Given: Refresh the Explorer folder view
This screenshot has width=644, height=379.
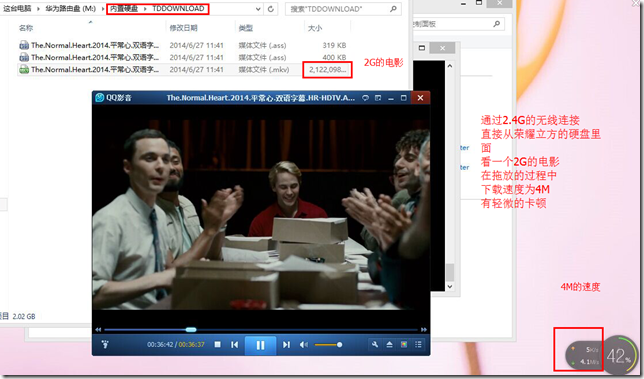Looking at the screenshot, I should click(271, 9).
